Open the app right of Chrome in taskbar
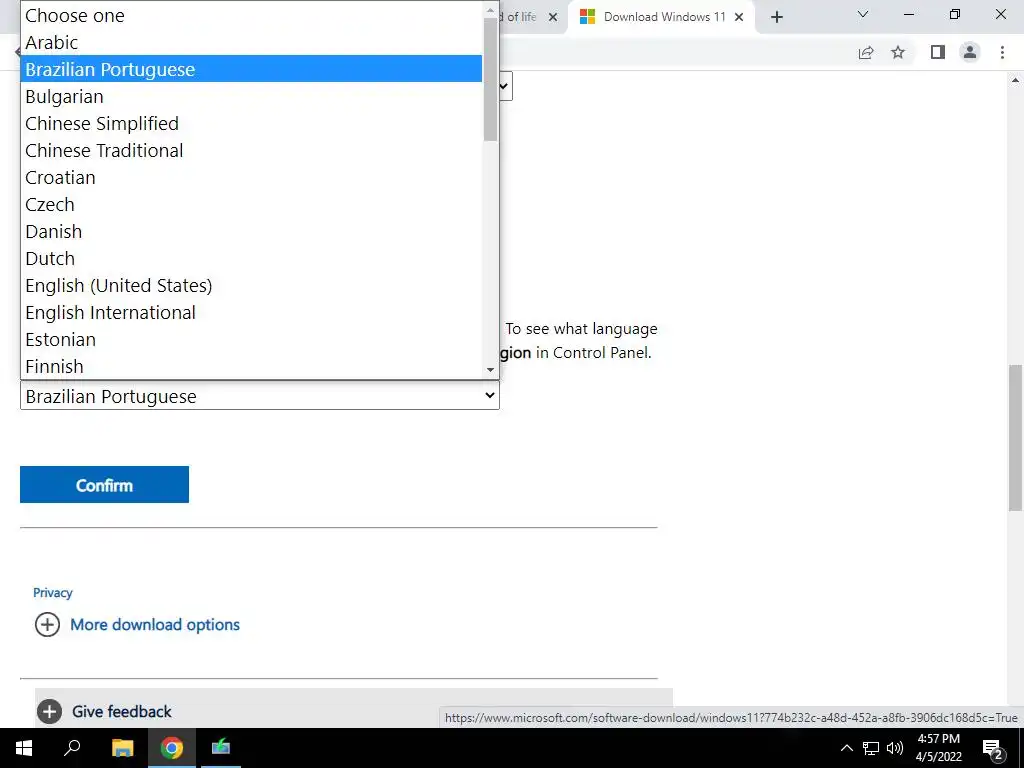Screen dimensions: 1024x768 click(221, 748)
